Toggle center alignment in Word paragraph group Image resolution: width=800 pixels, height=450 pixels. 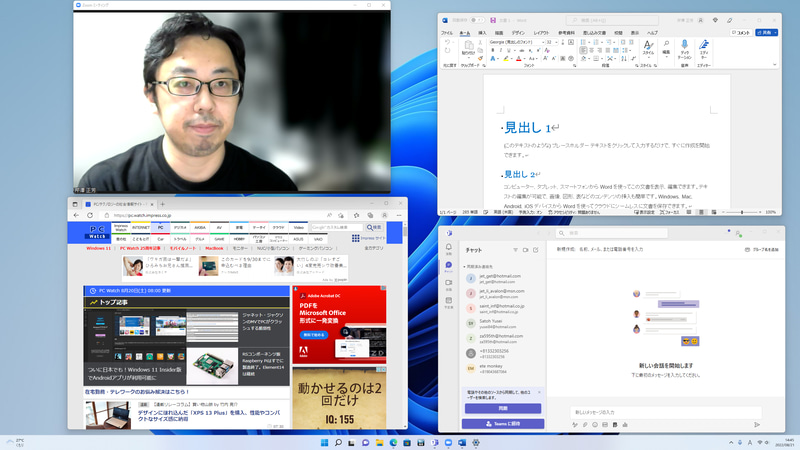pos(592,51)
